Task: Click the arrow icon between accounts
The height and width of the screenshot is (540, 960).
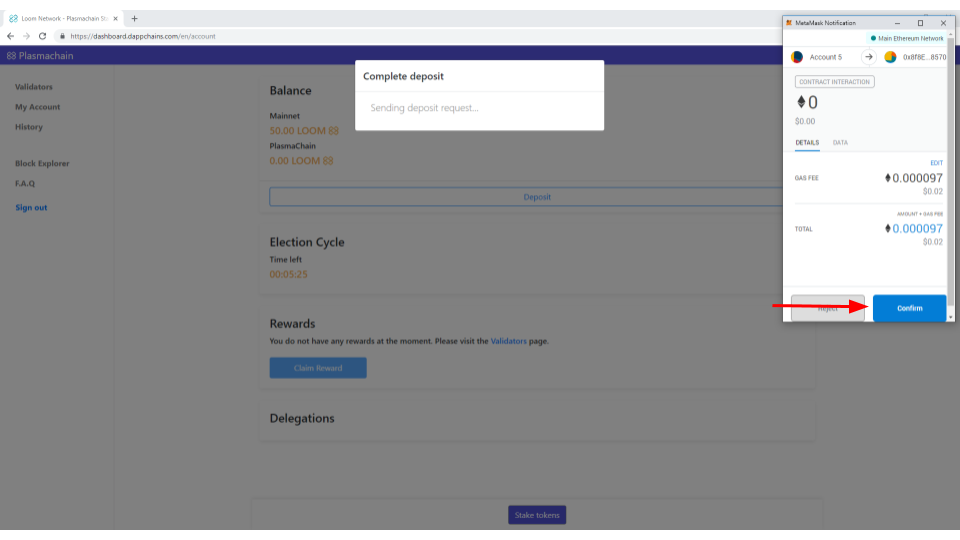Action: click(869, 57)
